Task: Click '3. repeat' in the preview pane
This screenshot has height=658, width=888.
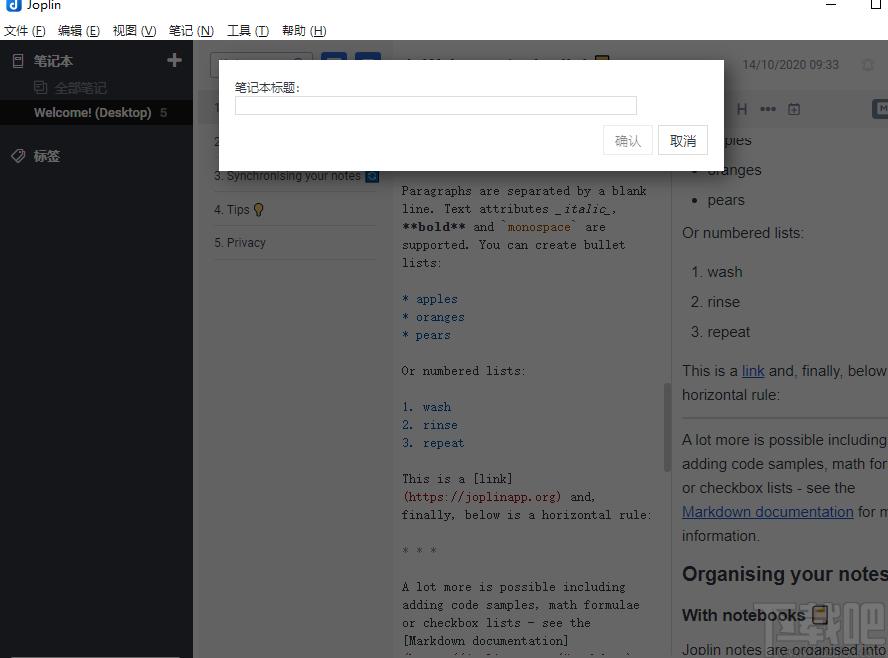Action: tap(720, 332)
